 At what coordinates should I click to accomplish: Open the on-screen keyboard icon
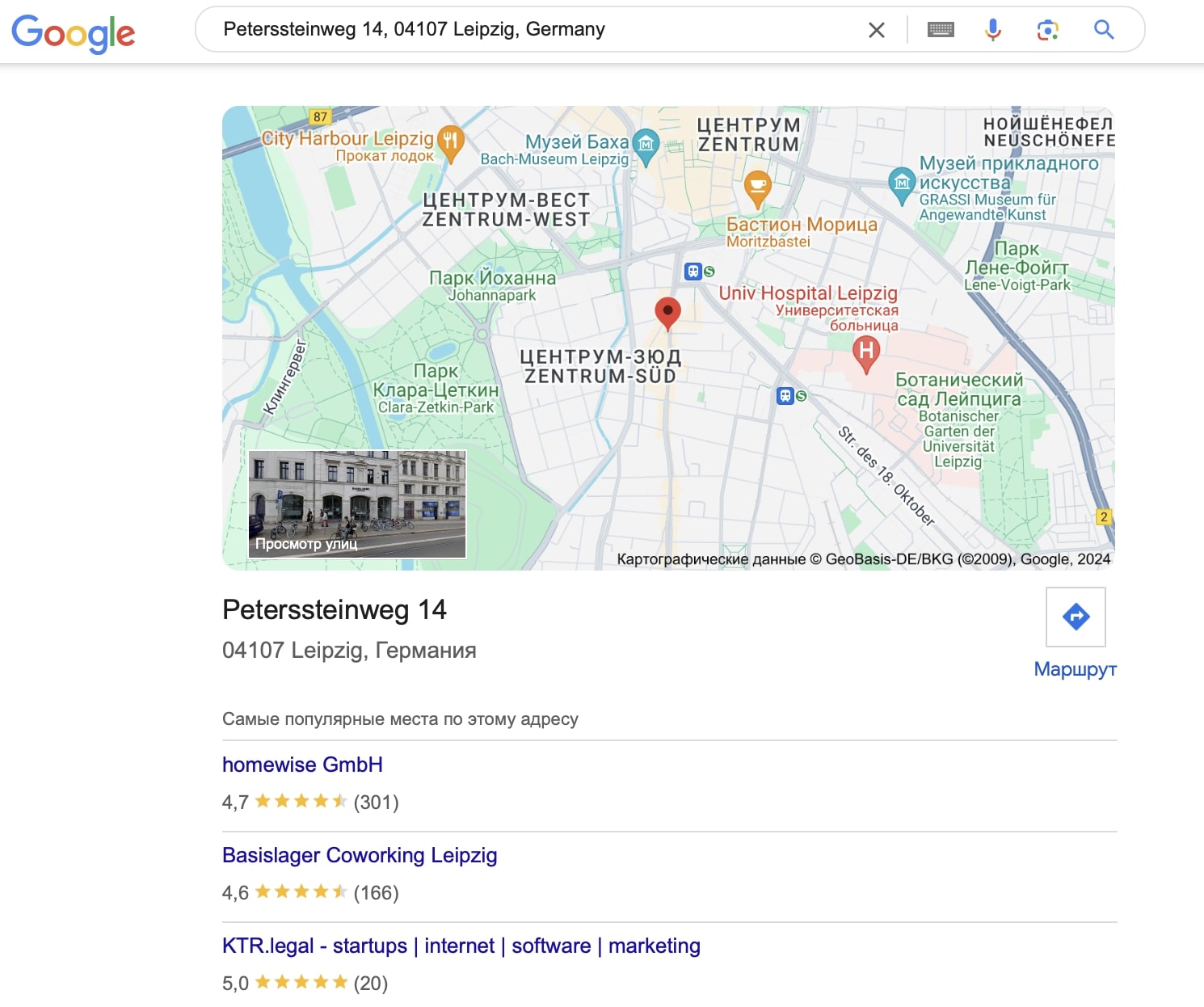click(941, 30)
